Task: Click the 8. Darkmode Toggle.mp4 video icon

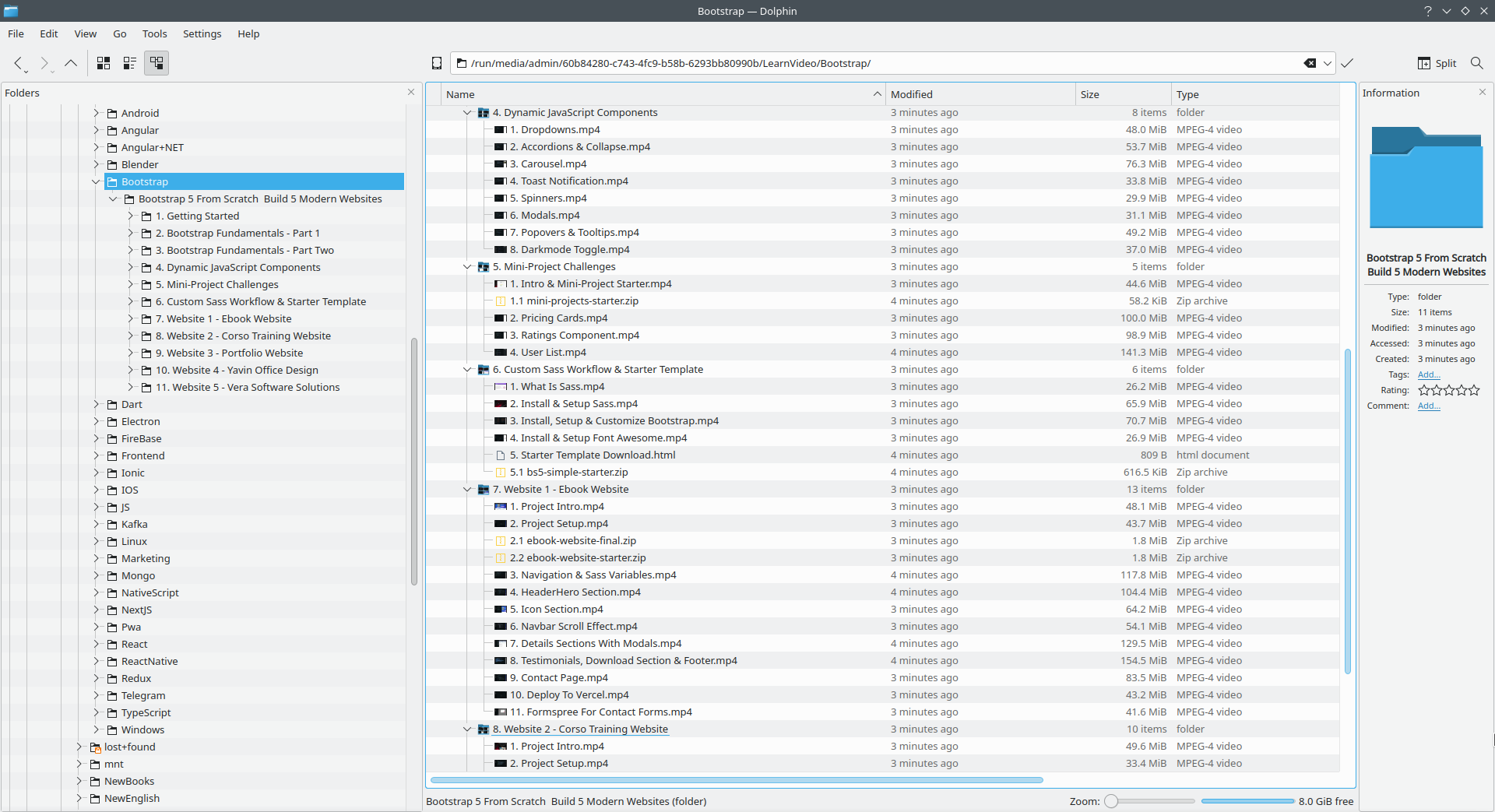Action: (x=501, y=250)
